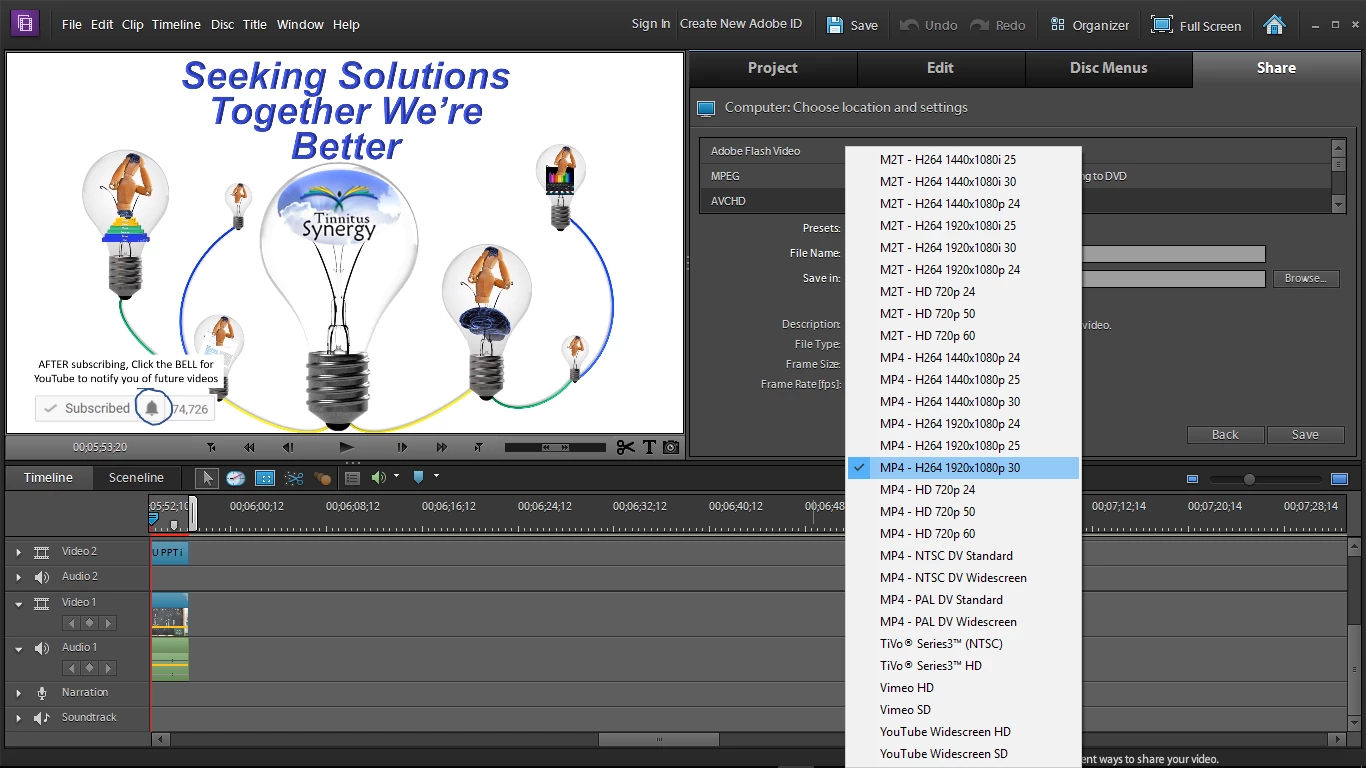Expand the Video 2 track
The image size is (1366, 768).
(18, 552)
